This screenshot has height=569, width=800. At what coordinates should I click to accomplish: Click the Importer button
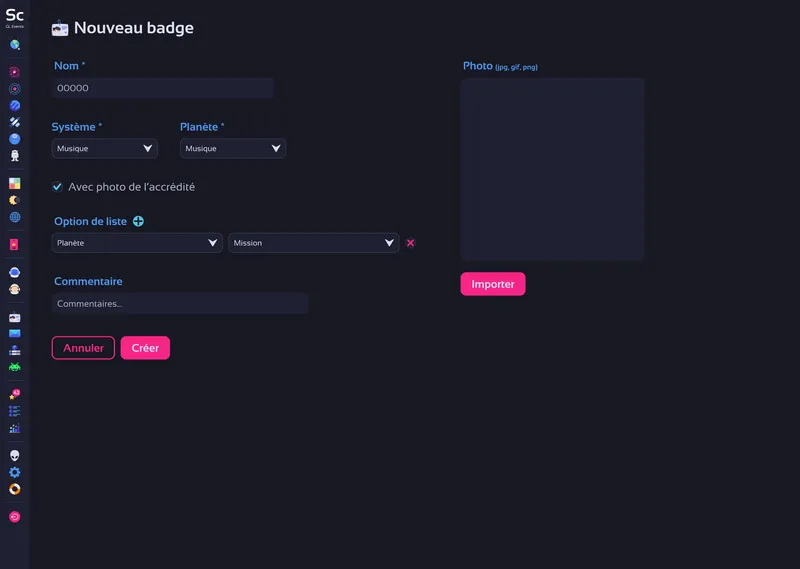[492, 284]
